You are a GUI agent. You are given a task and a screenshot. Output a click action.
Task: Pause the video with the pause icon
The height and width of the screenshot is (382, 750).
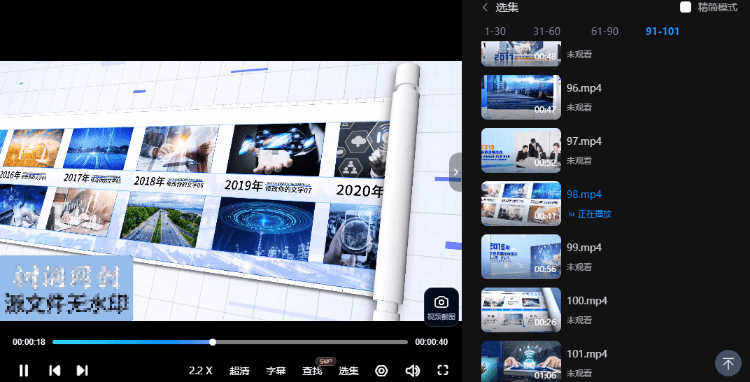tap(23, 370)
